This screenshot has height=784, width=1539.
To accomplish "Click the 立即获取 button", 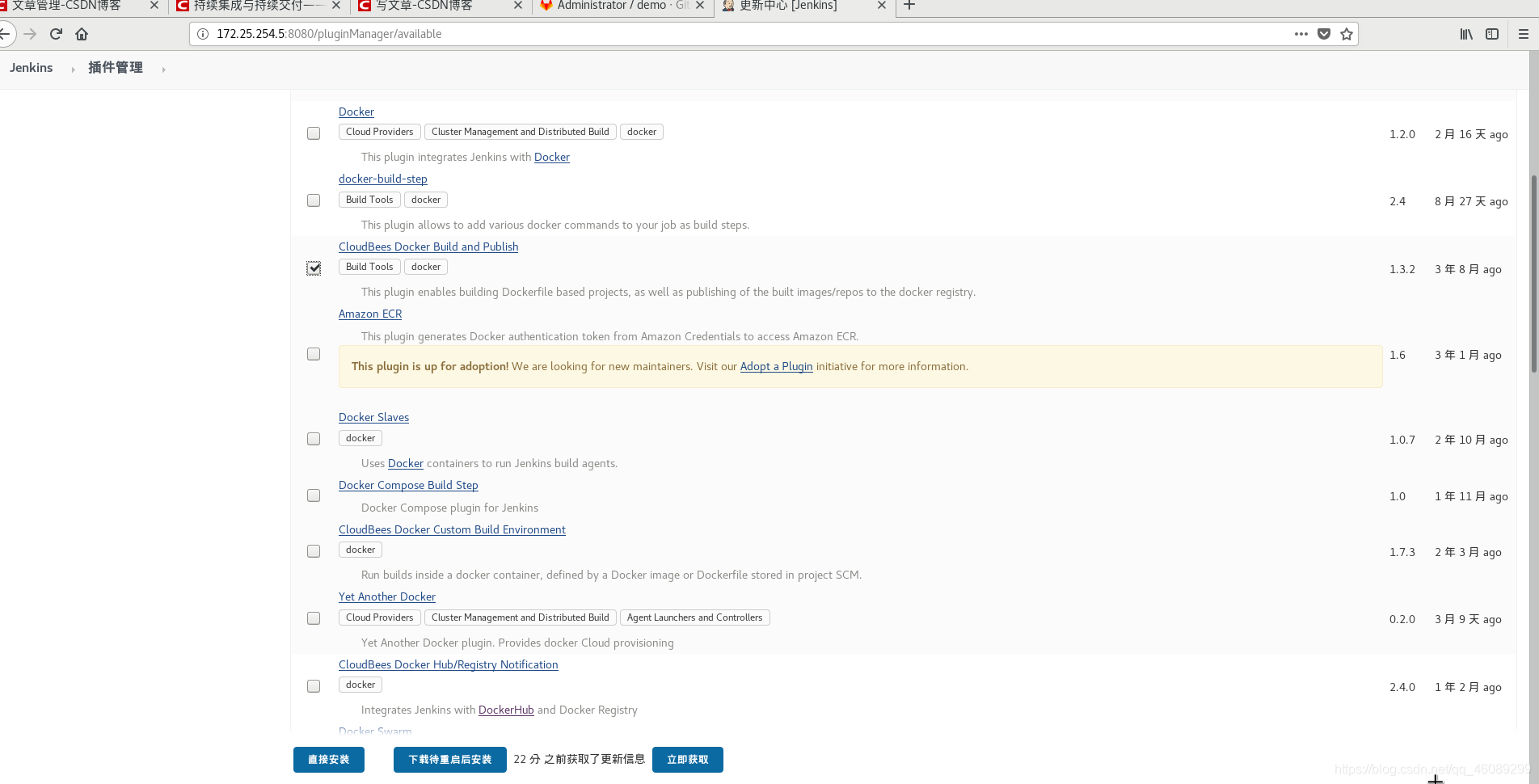I will [x=688, y=760].
